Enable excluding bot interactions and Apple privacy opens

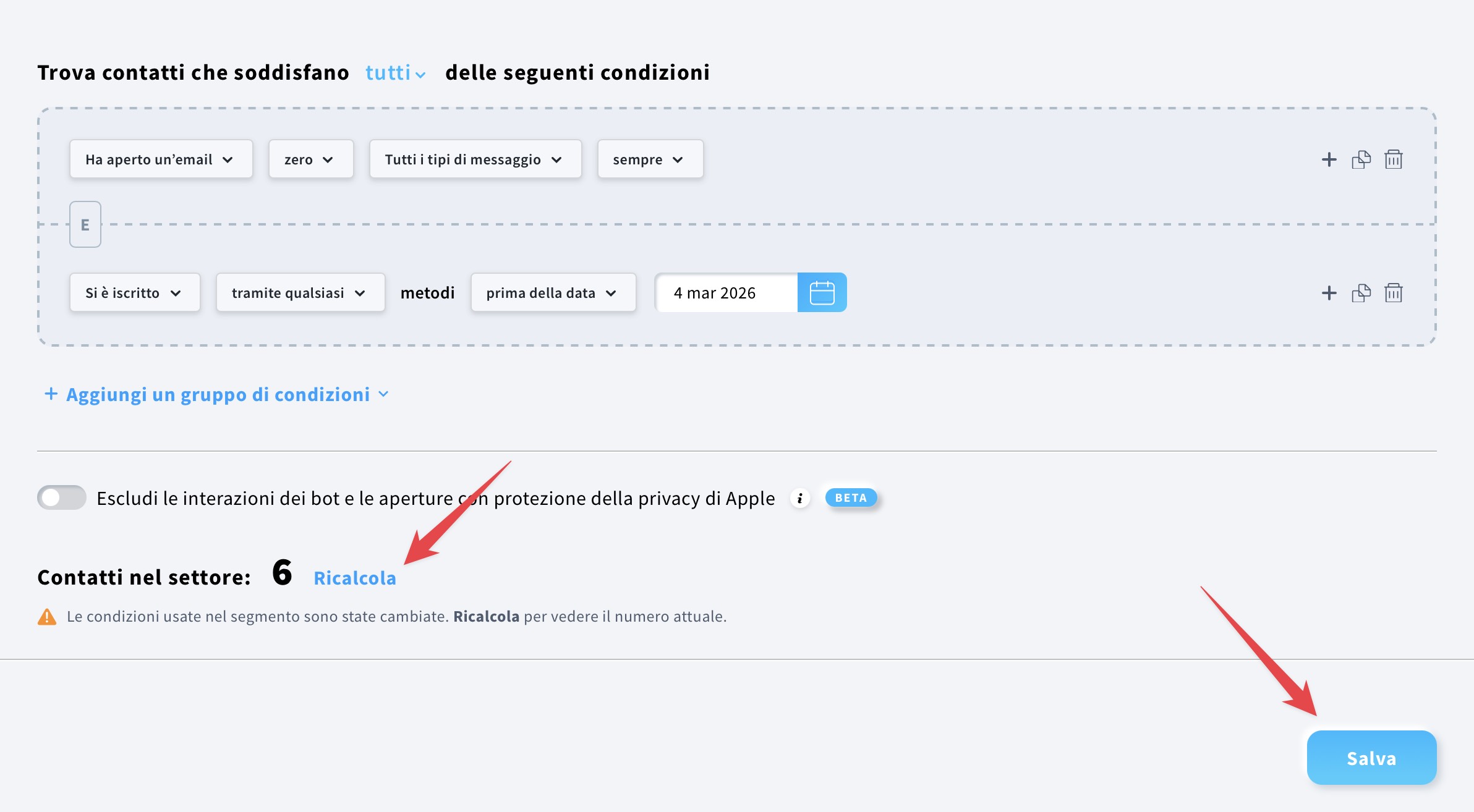(x=62, y=497)
